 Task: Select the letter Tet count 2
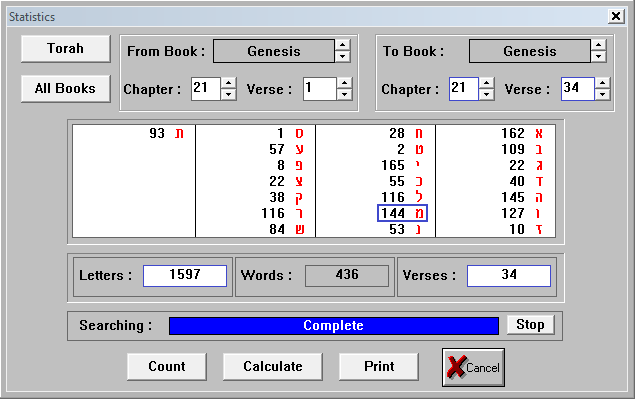(410, 149)
